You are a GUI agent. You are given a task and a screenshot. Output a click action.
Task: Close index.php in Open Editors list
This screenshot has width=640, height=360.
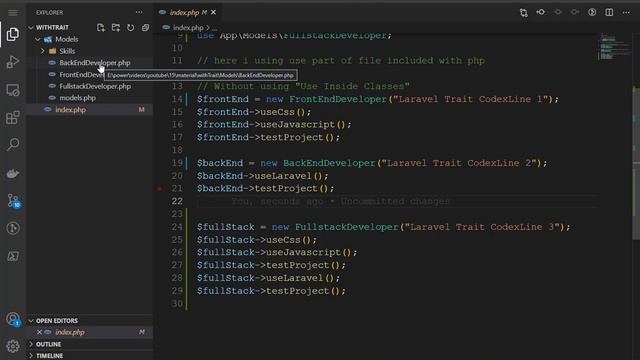click(39, 332)
